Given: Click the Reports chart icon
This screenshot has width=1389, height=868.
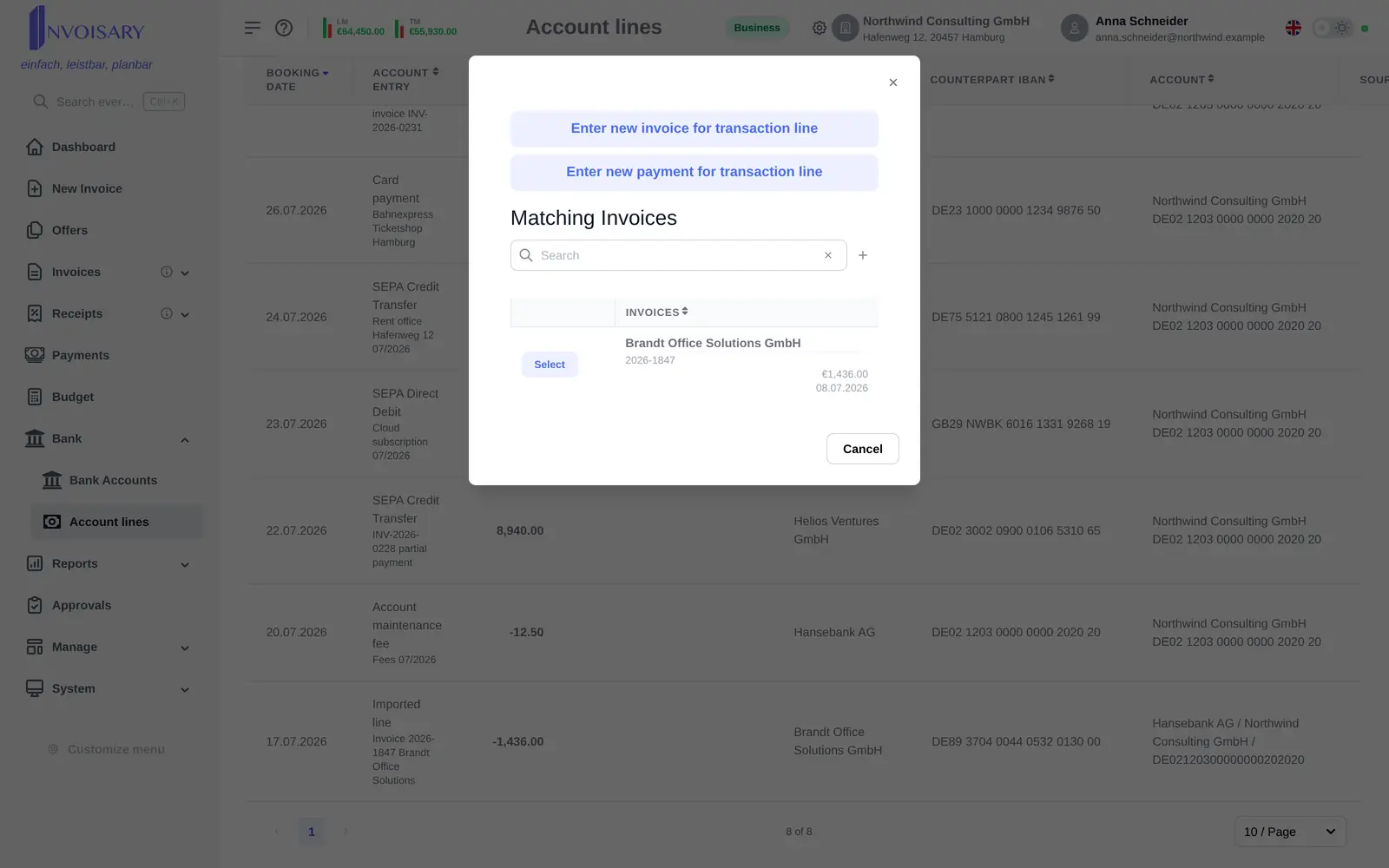Looking at the screenshot, I should click(x=35, y=563).
